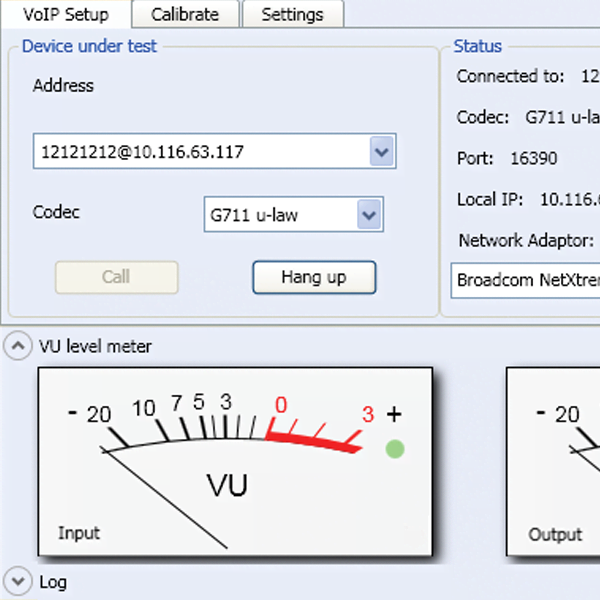Open the Broadcom NetXtreme network adaptor list

tap(525, 280)
